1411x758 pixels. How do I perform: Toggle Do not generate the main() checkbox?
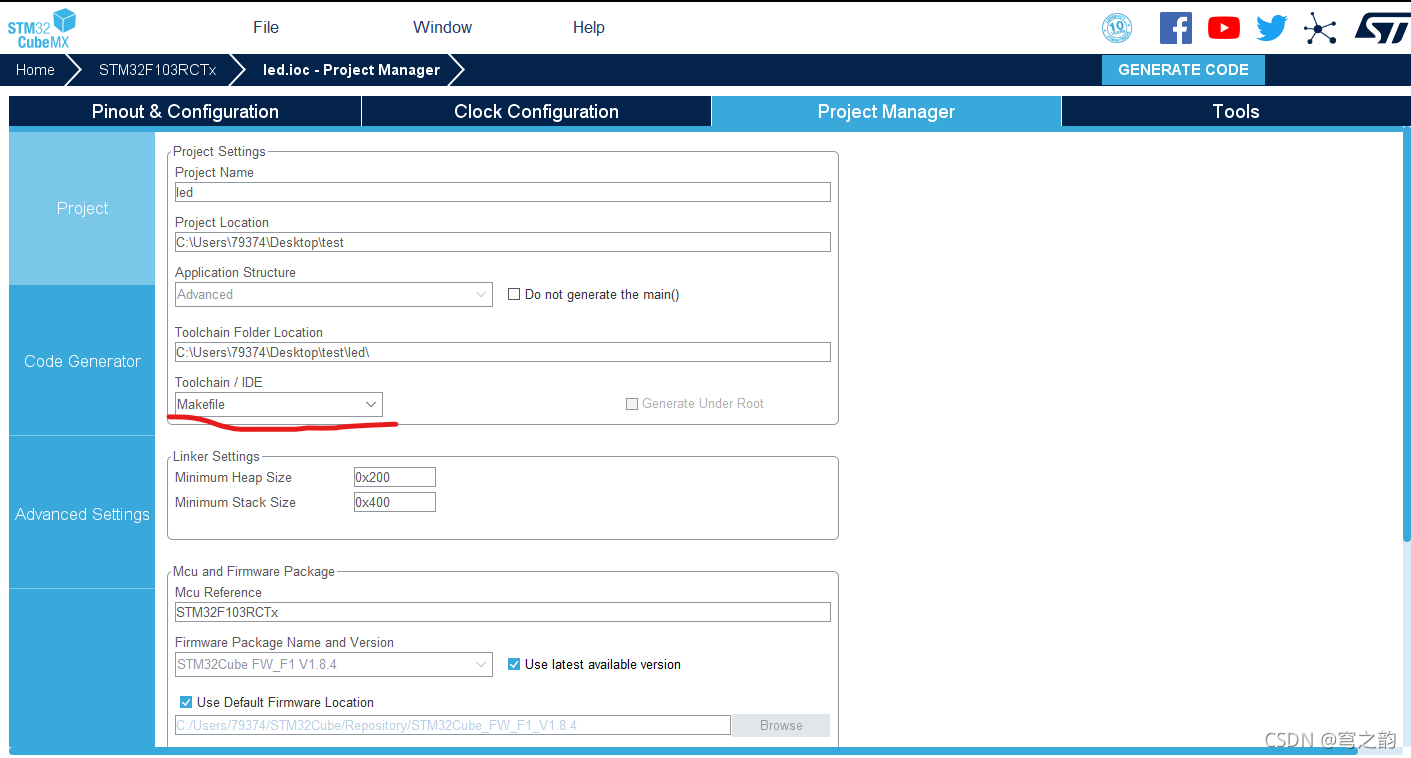pos(514,294)
